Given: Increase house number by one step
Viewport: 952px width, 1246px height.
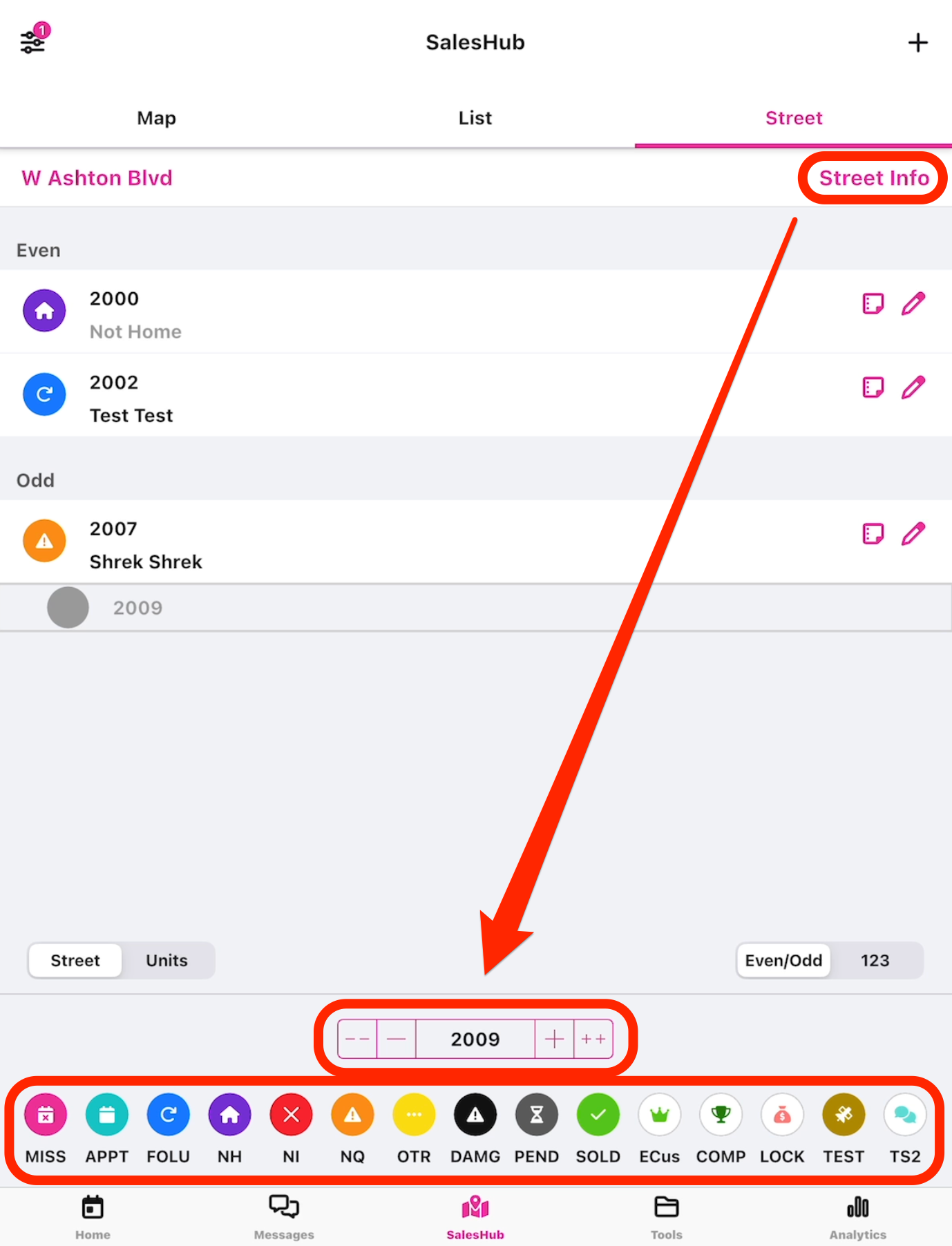Looking at the screenshot, I should 554,1039.
